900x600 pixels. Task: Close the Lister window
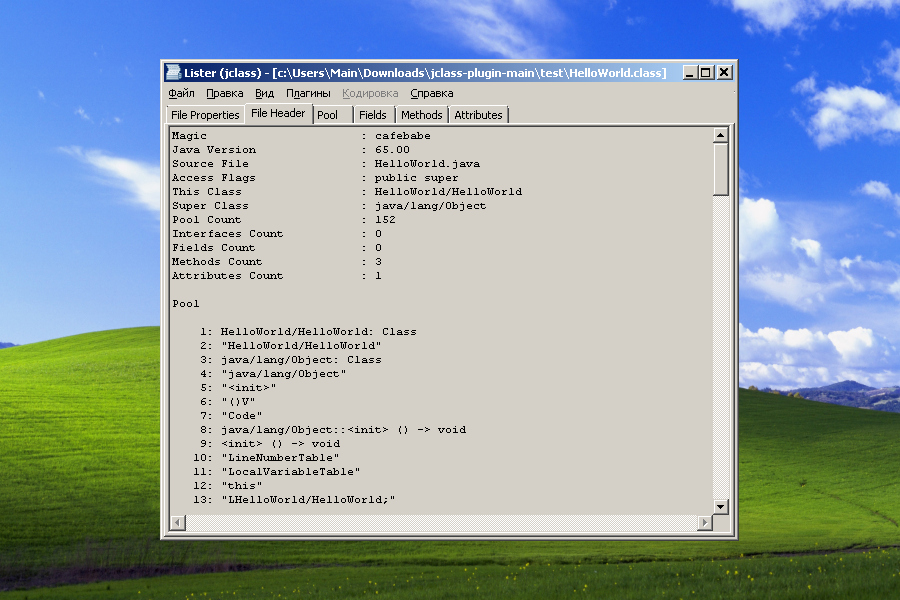click(724, 72)
